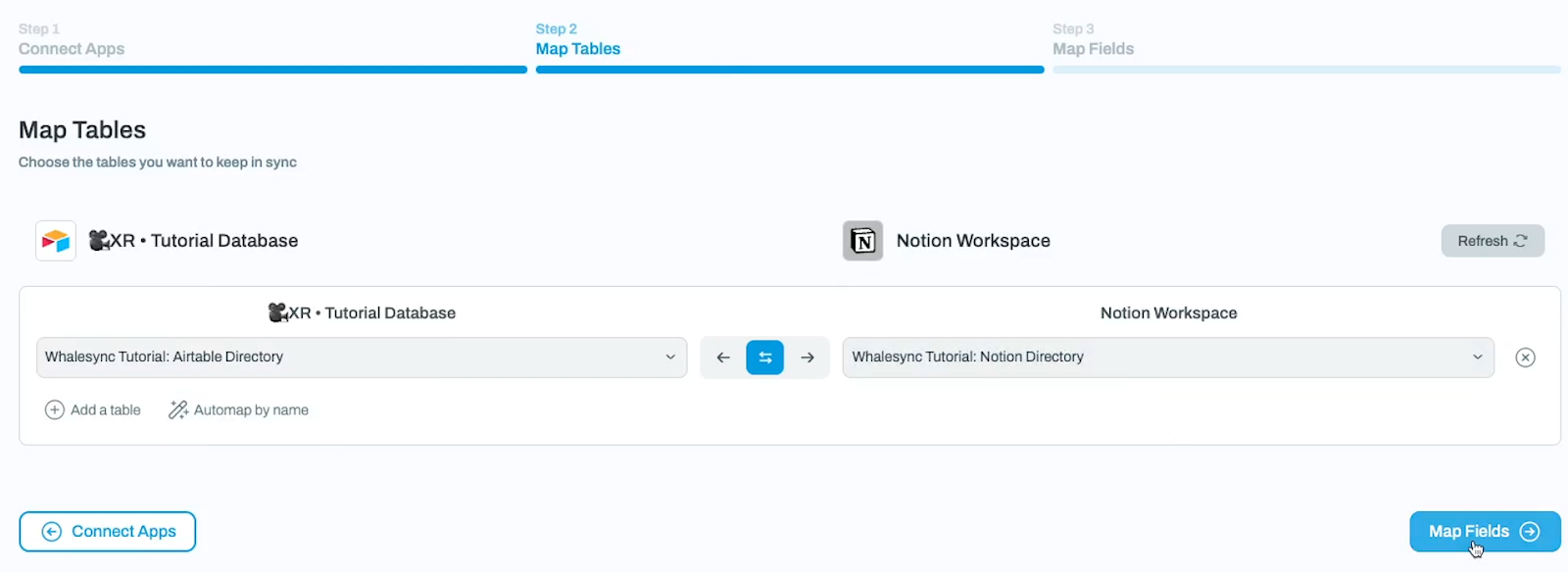Continue to Map Fields

tap(1485, 532)
